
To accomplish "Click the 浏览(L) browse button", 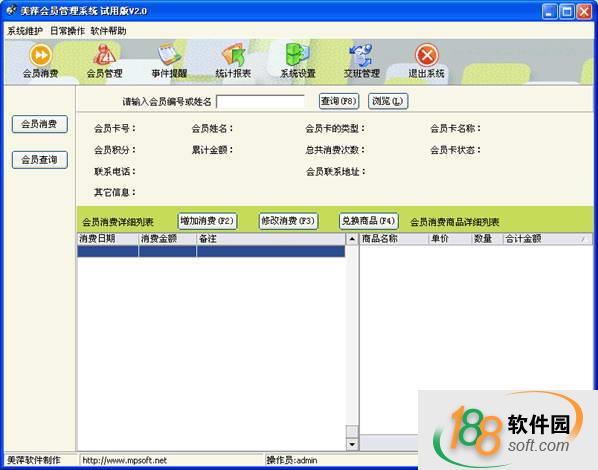I will click(388, 101).
